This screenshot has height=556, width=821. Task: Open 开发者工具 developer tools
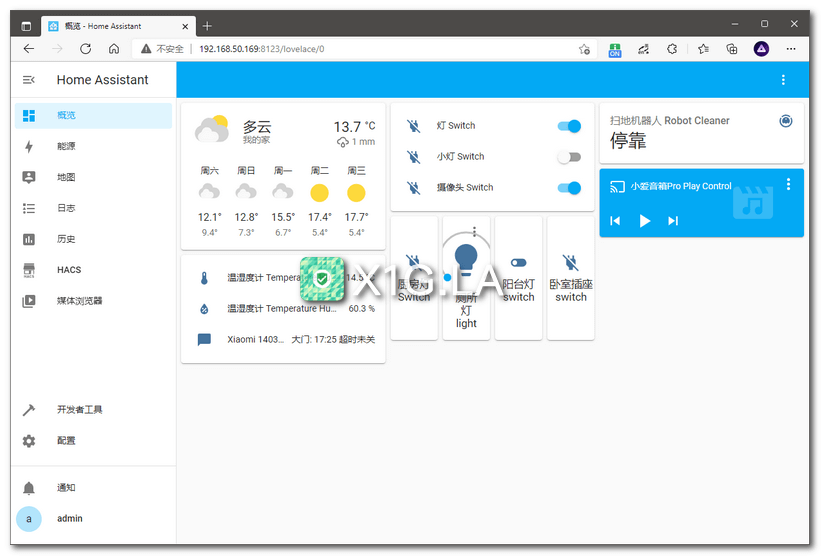pos(79,410)
